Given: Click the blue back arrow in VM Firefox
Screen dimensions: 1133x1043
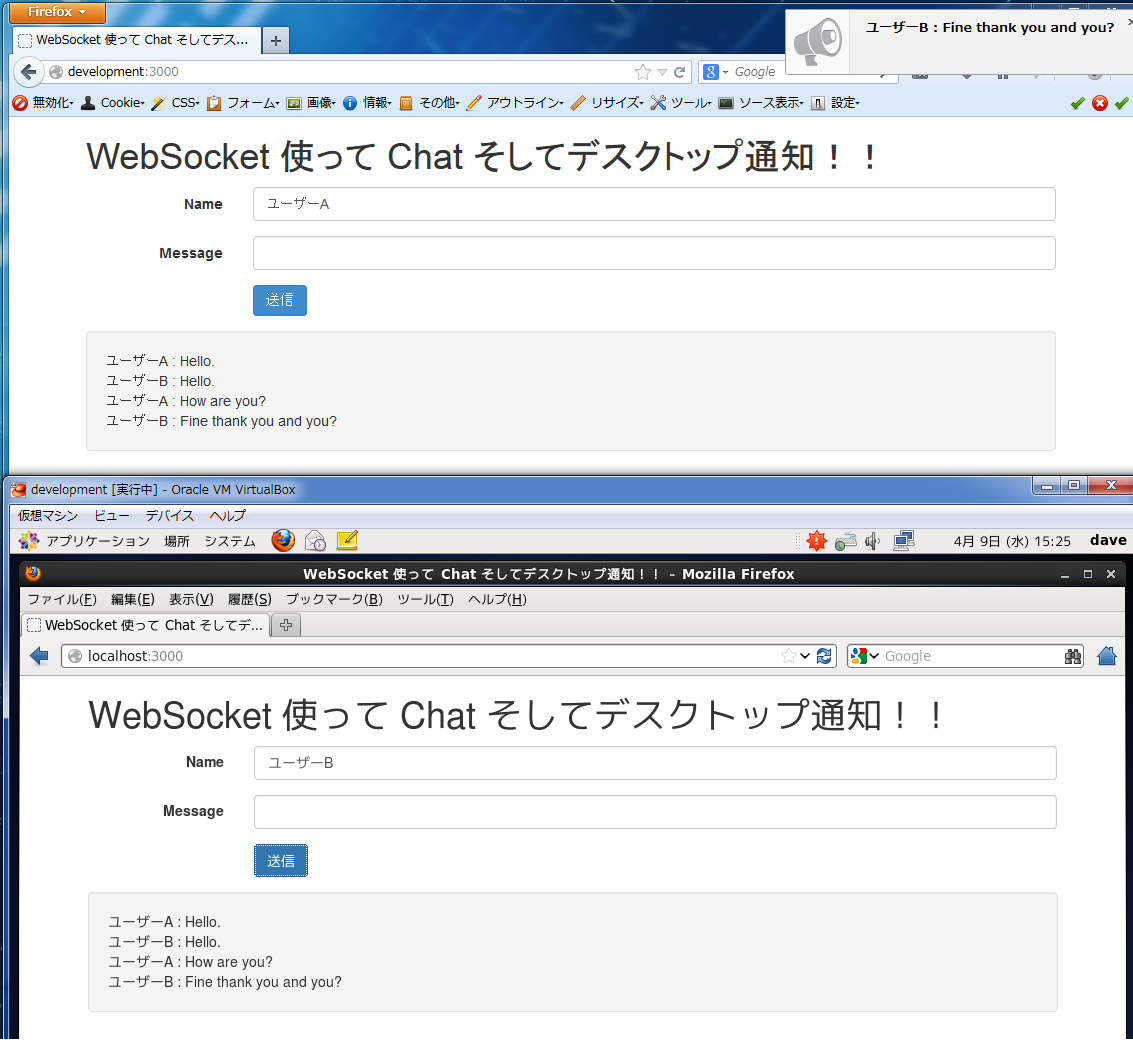Looking at the screenshot, I should click(x=39, y=656).
